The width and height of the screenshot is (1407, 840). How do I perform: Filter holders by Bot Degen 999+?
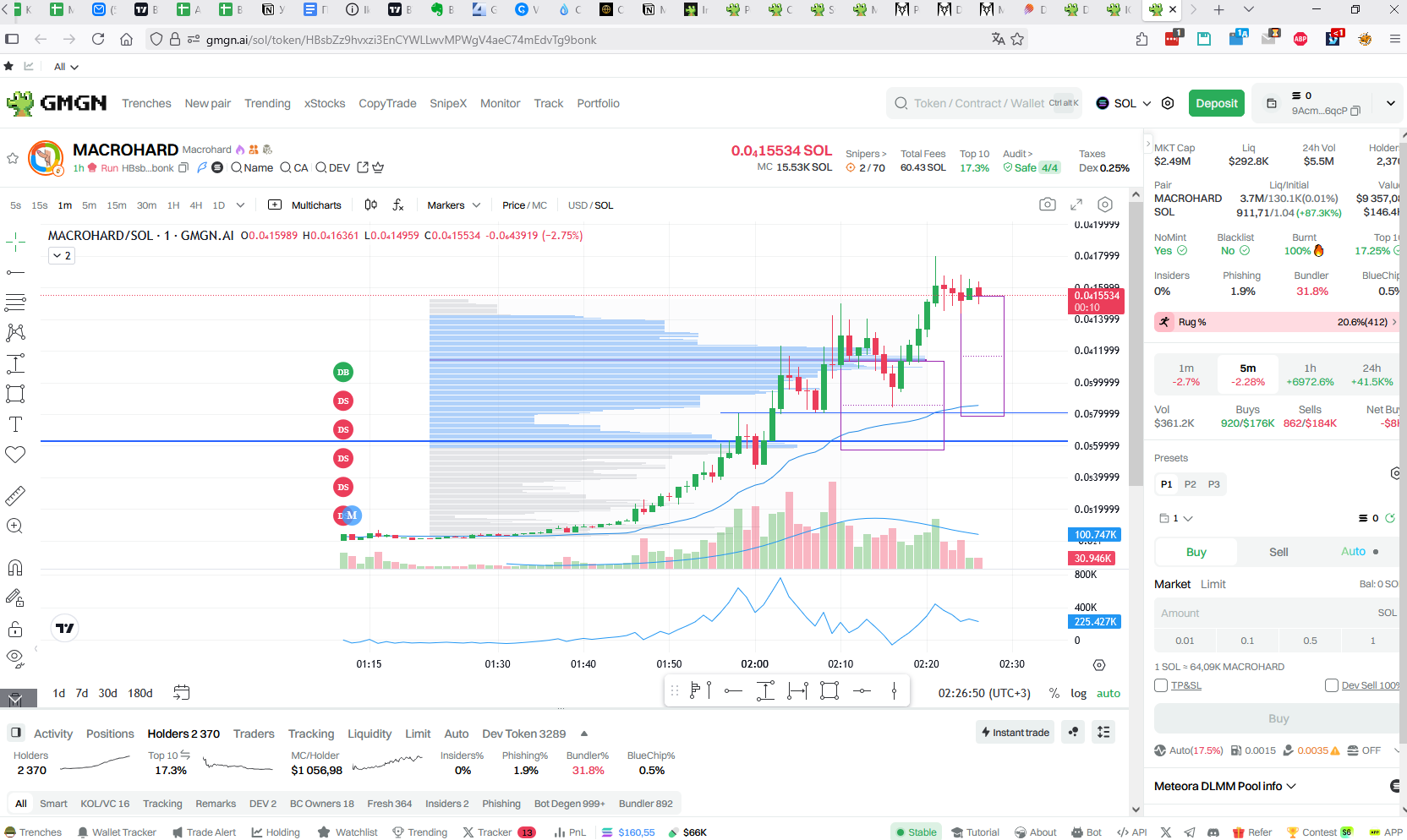point(569,804)
